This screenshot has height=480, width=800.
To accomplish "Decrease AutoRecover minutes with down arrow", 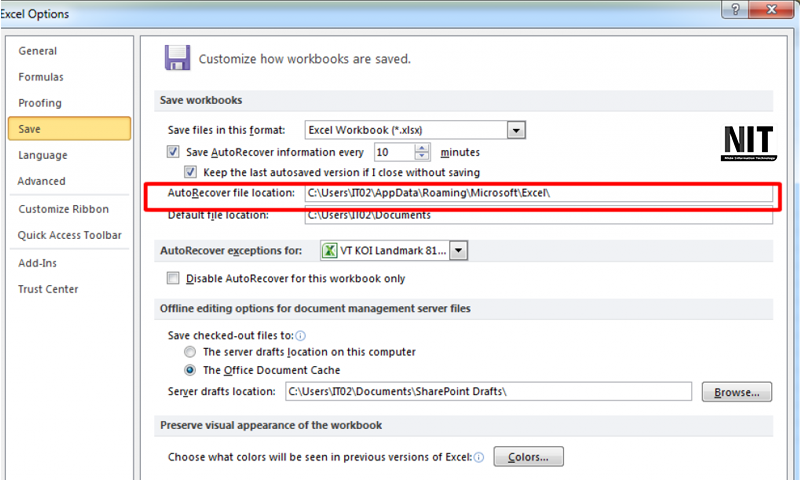I will 422,156.
